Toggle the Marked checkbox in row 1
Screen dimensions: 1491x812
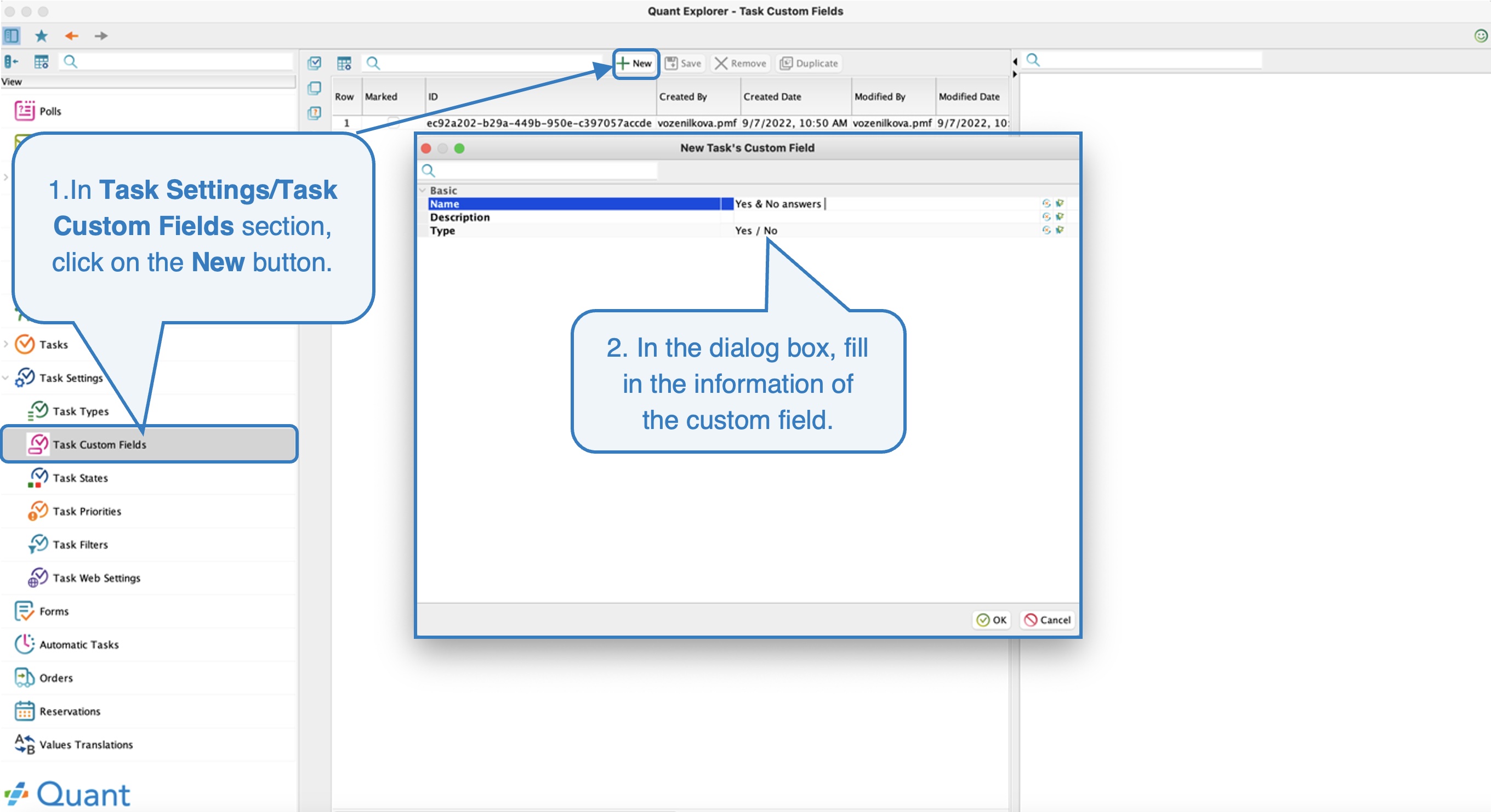(x=393, y=123)
